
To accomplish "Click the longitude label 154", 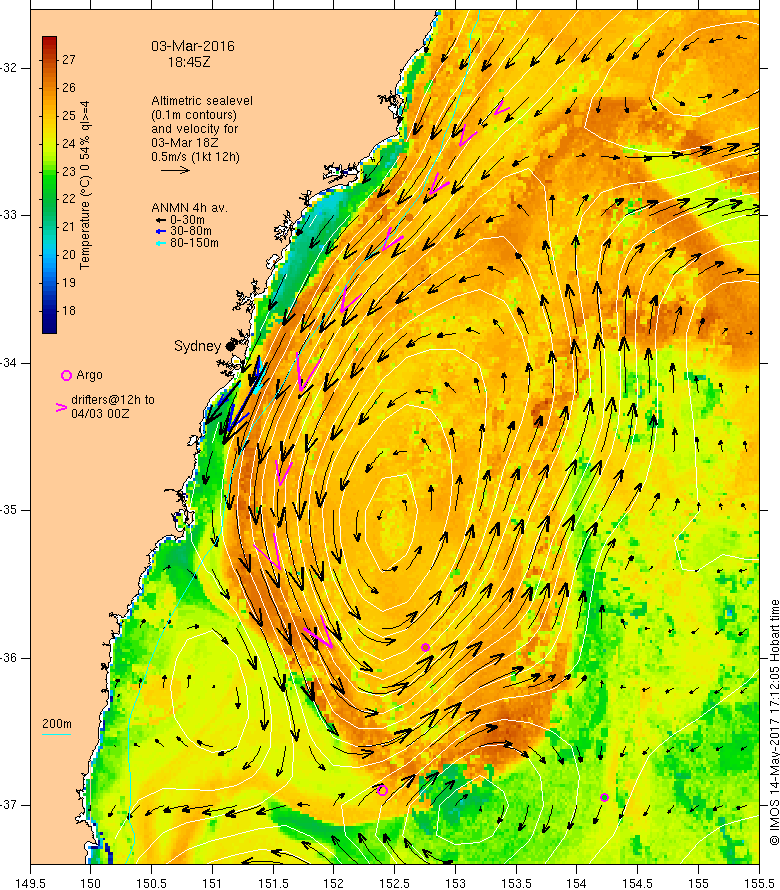I will 577,883.
